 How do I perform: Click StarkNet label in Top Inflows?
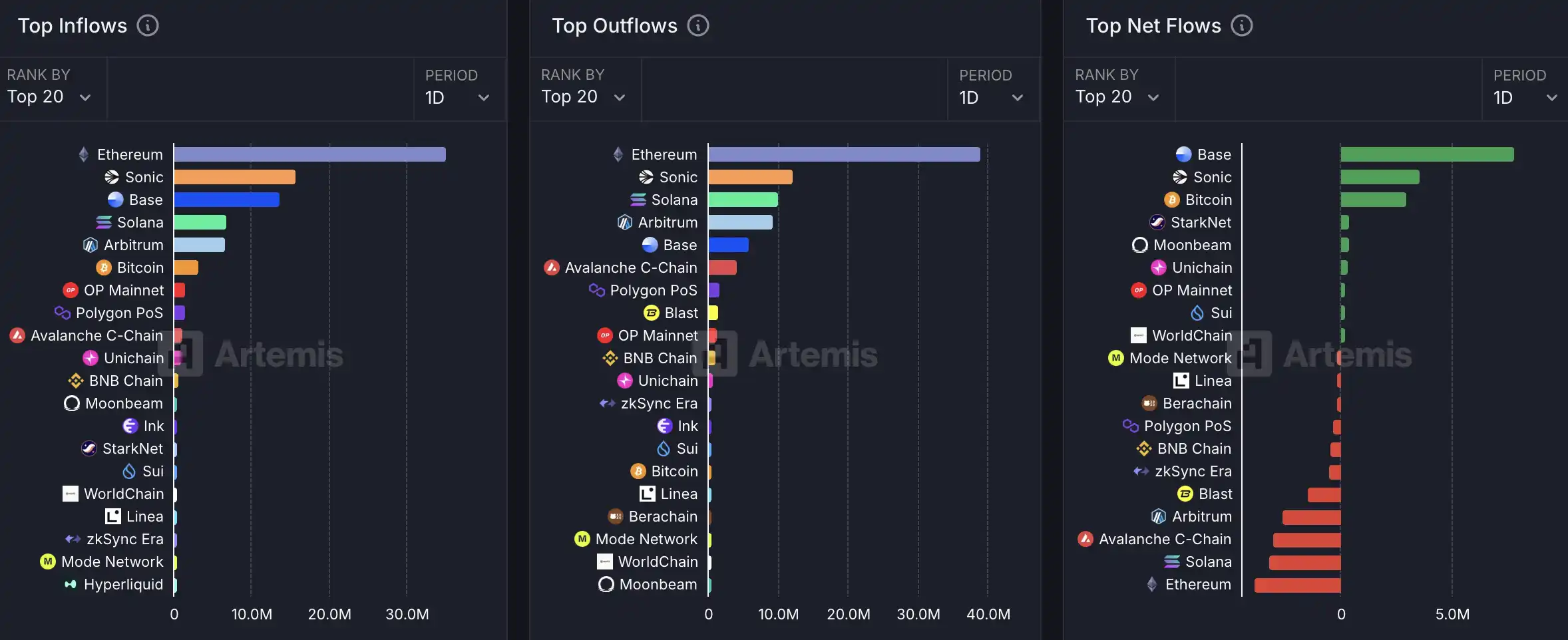click(133, 448)
